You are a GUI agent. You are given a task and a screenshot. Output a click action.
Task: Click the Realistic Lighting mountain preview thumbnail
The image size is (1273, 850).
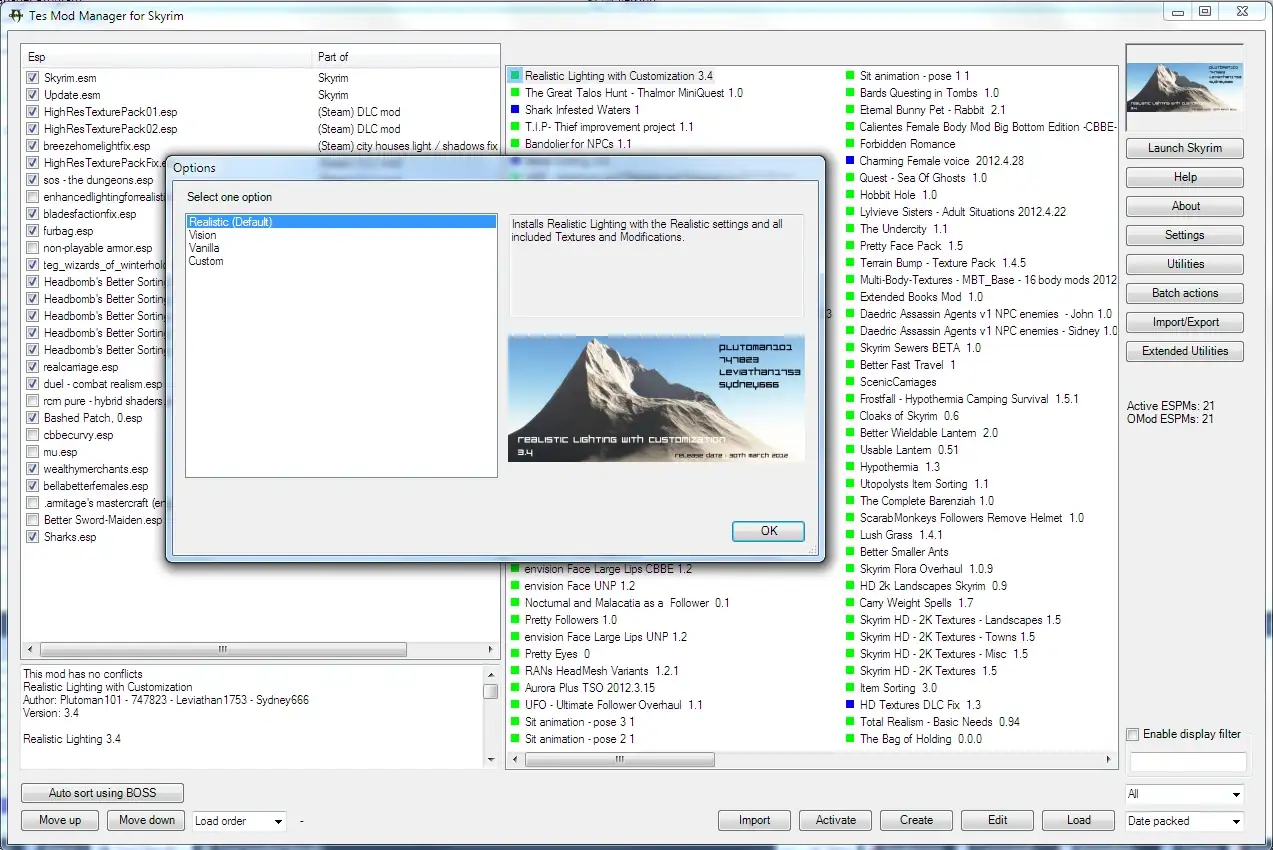coord(656,395)
